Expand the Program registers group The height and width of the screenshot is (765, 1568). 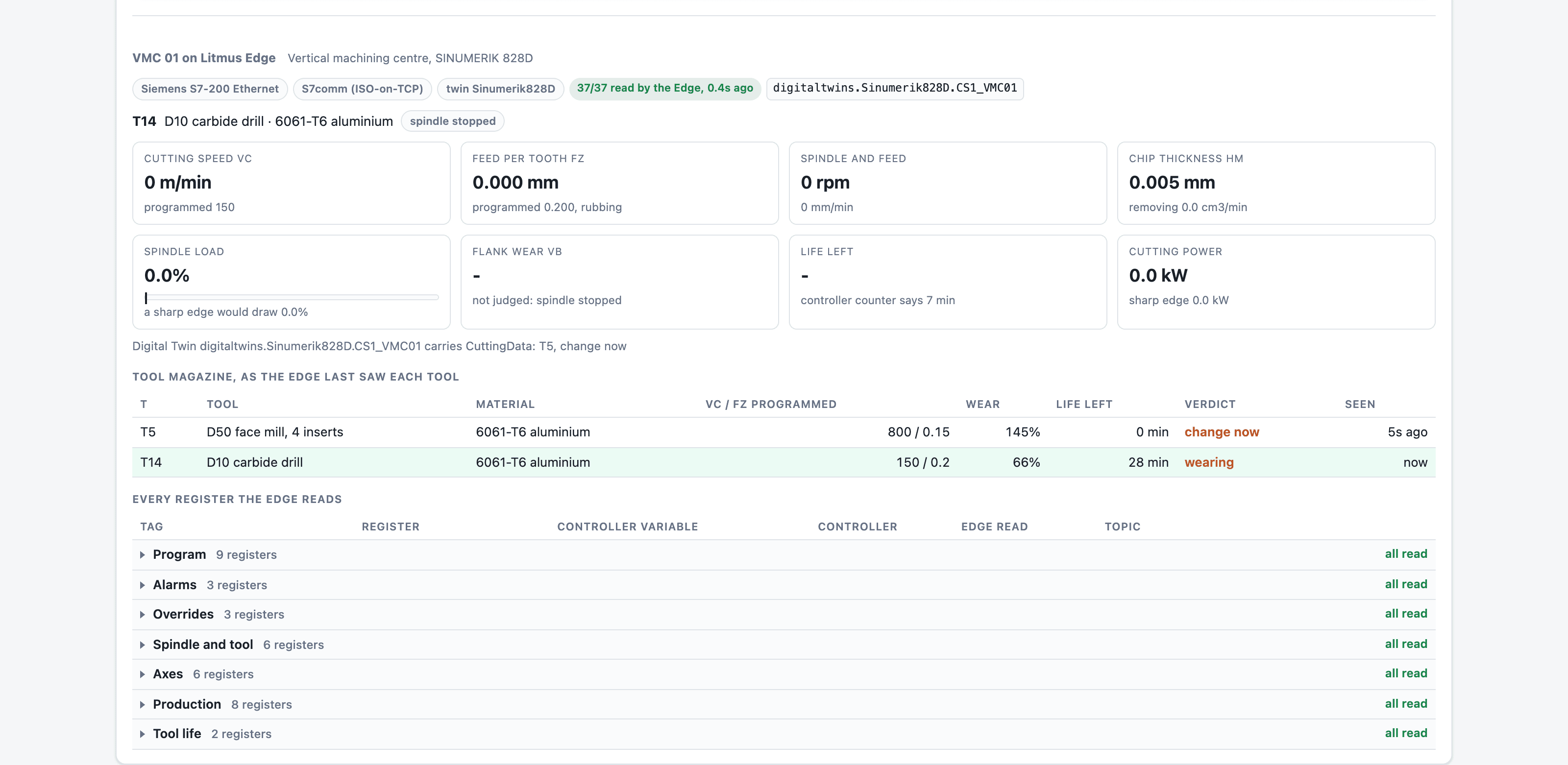tap(784, 554)
